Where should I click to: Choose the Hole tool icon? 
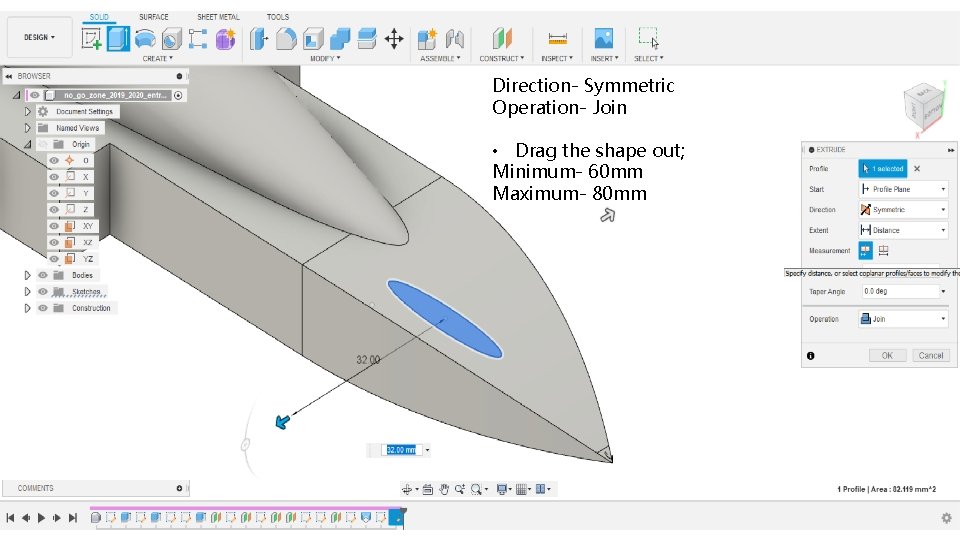(x=171, y=39)
